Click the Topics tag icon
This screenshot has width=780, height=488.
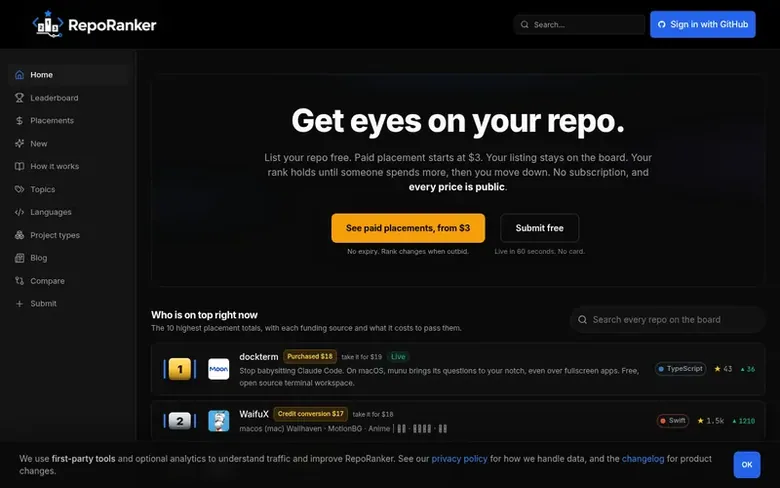coord(19,190)
